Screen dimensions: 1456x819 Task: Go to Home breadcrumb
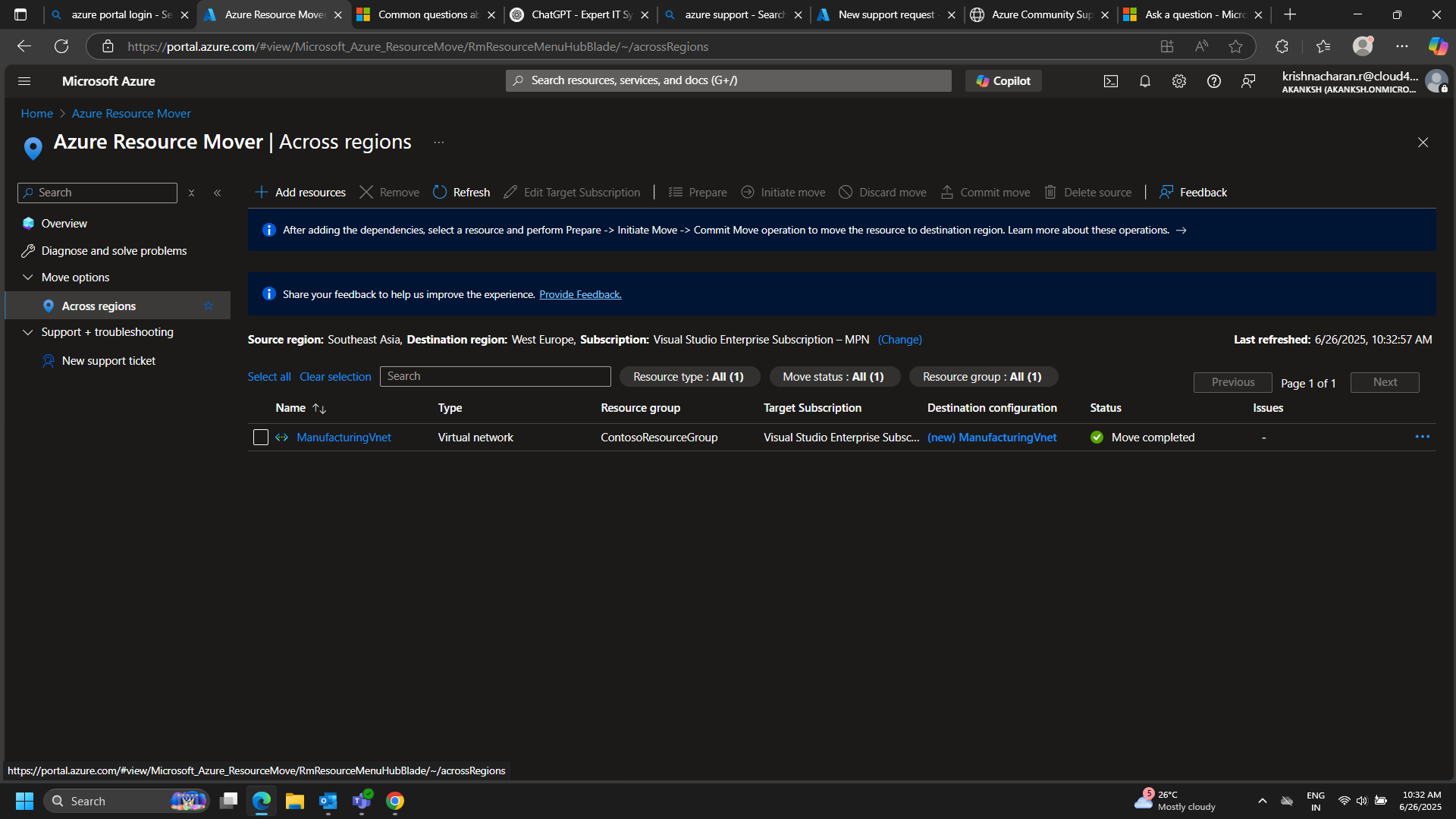click(37, 114)
